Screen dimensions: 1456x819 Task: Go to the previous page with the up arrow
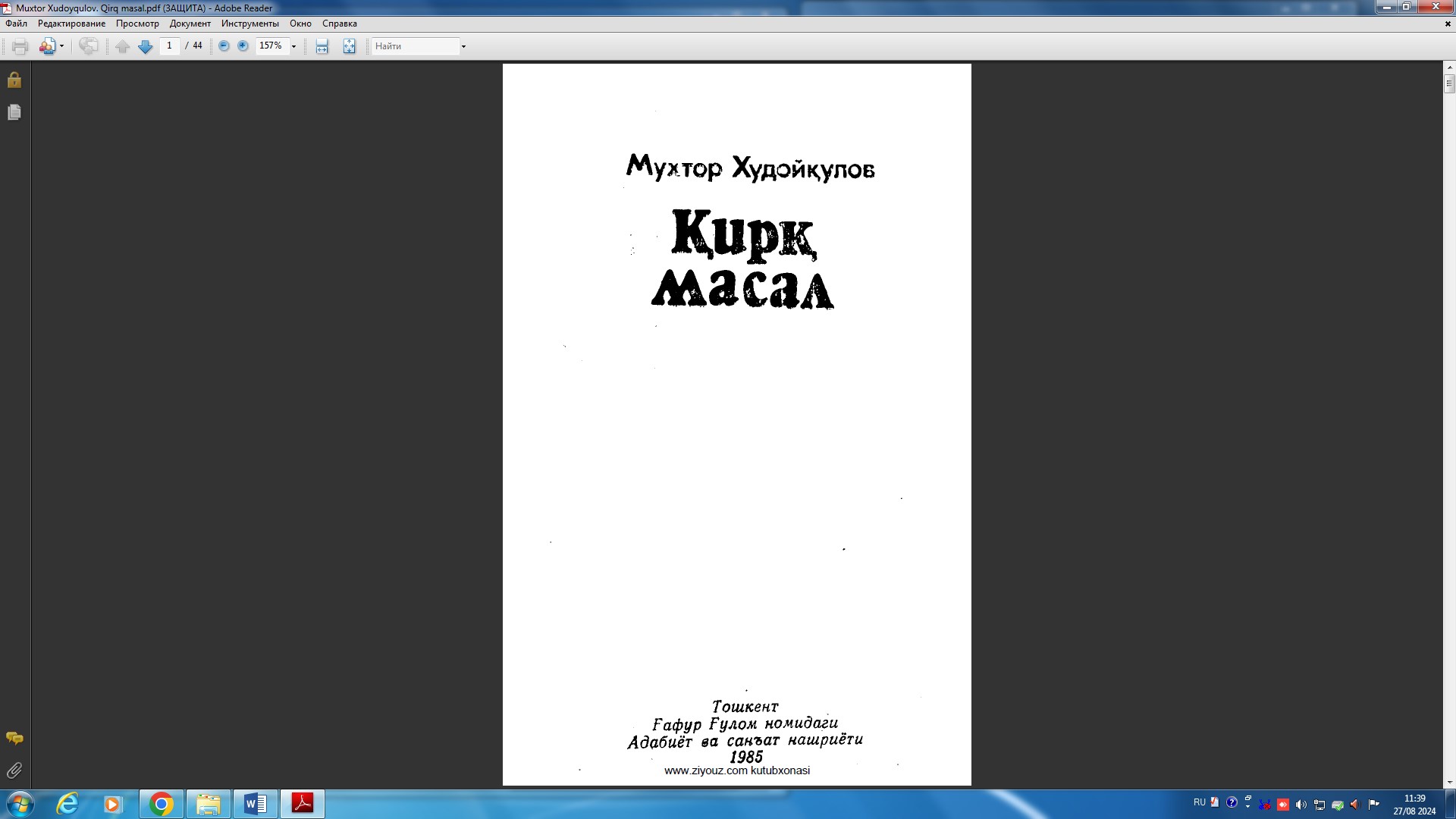[x=123, y=46]
